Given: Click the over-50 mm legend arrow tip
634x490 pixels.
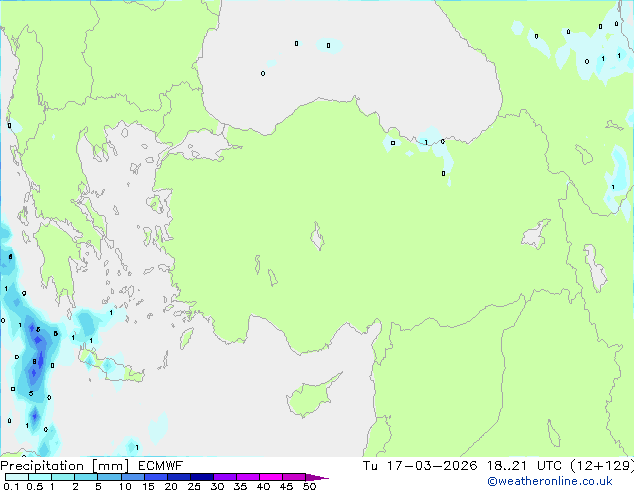Looking at the screenshot, I should [x=317, y=477].
